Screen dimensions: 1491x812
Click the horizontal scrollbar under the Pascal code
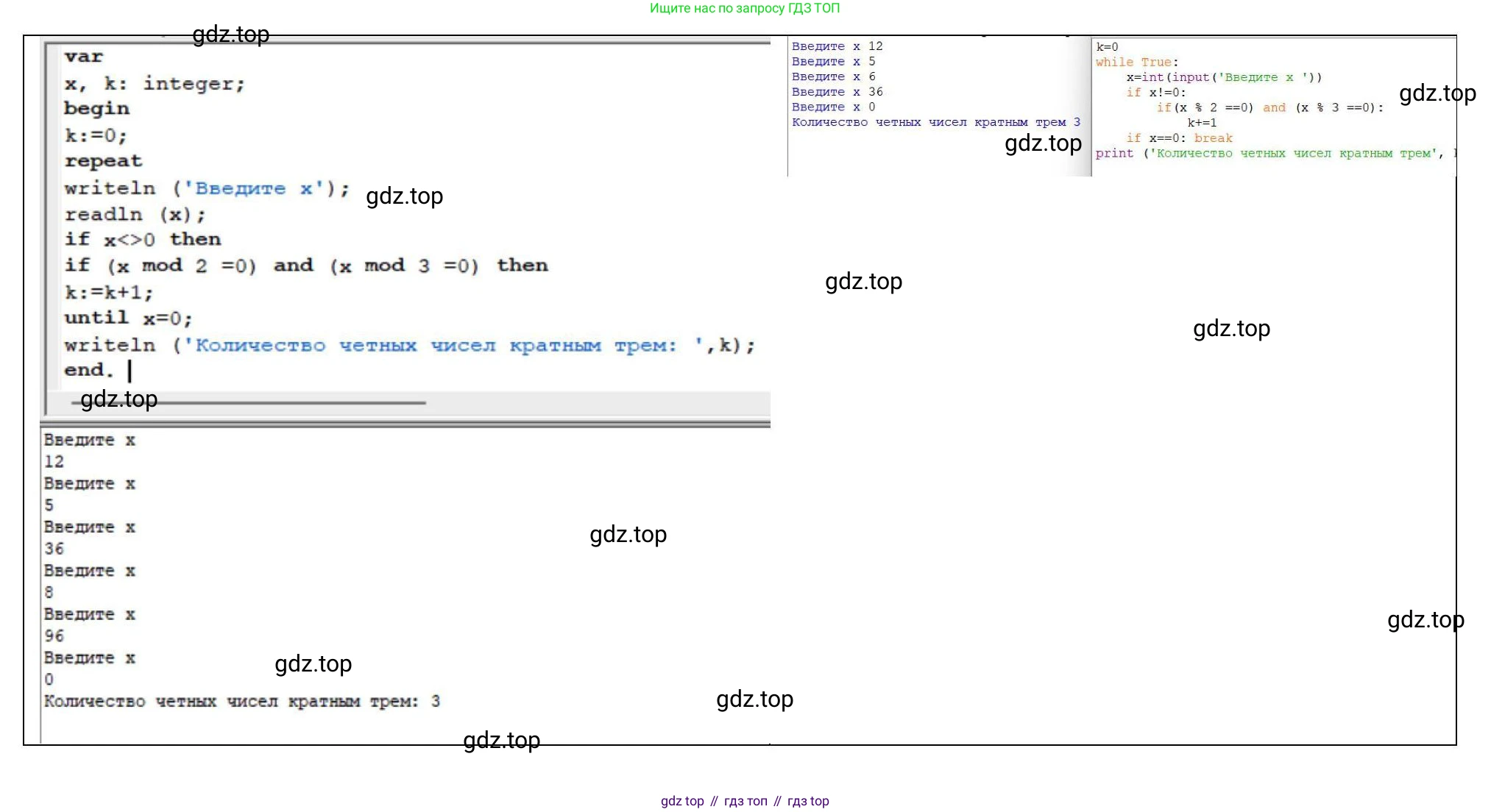[x=250, y=403]
